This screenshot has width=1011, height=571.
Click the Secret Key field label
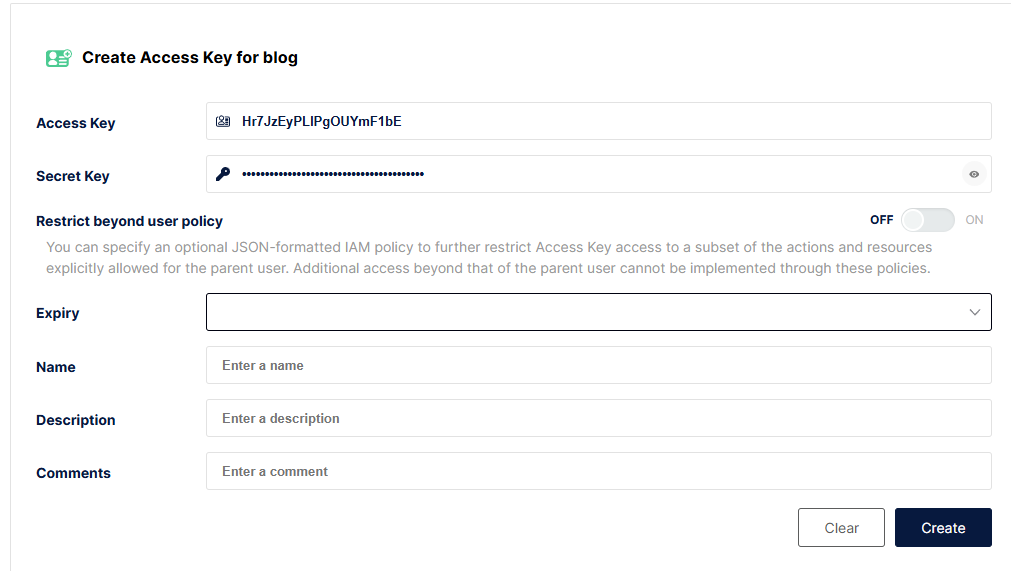click(x=73, y=176)
